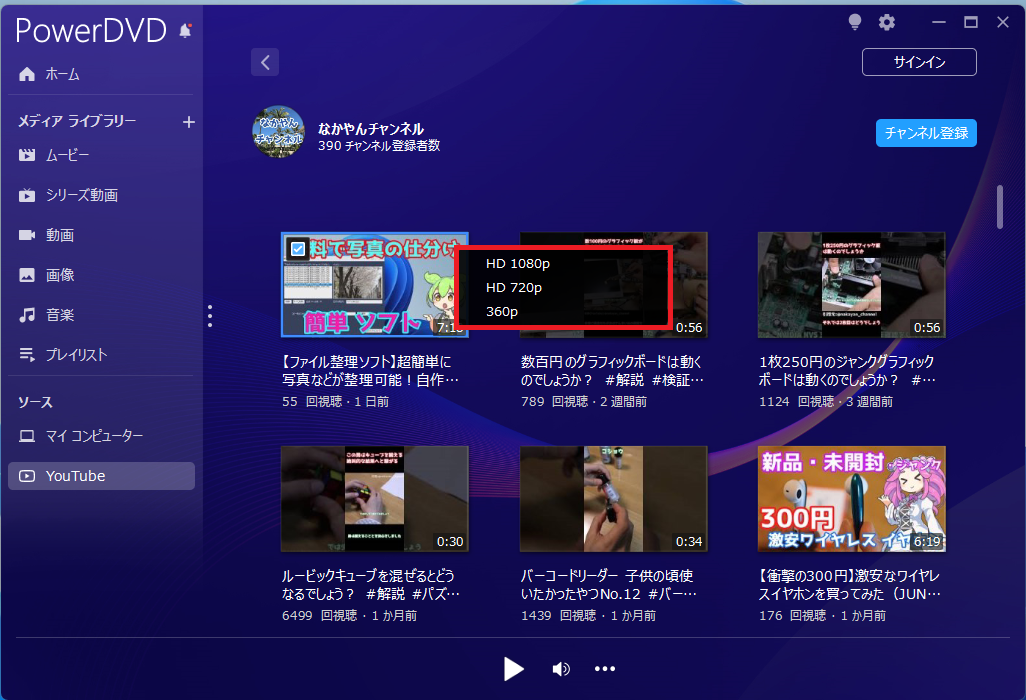Click the PowerDVD logo
The height and width of the screenshot is (700, 1026).
(91, 31)
